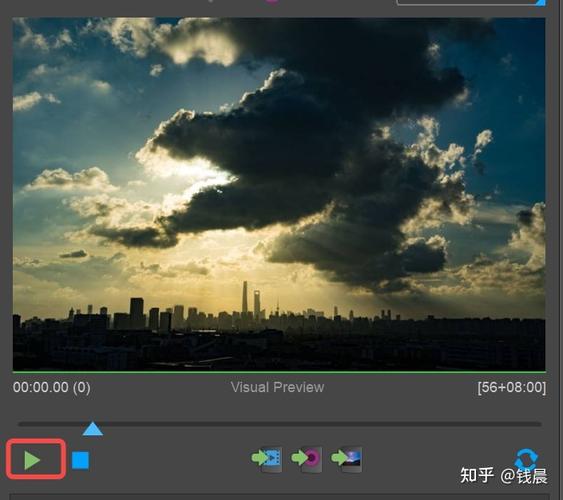563x500 pixels.
Task: Click the purple lens export icon
Action: (x=307, y=458)
